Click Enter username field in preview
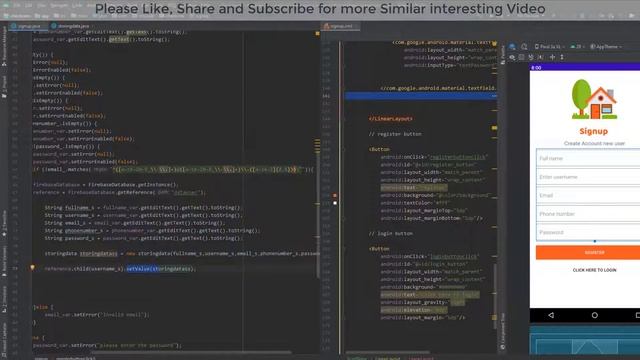 coord(588,177)
